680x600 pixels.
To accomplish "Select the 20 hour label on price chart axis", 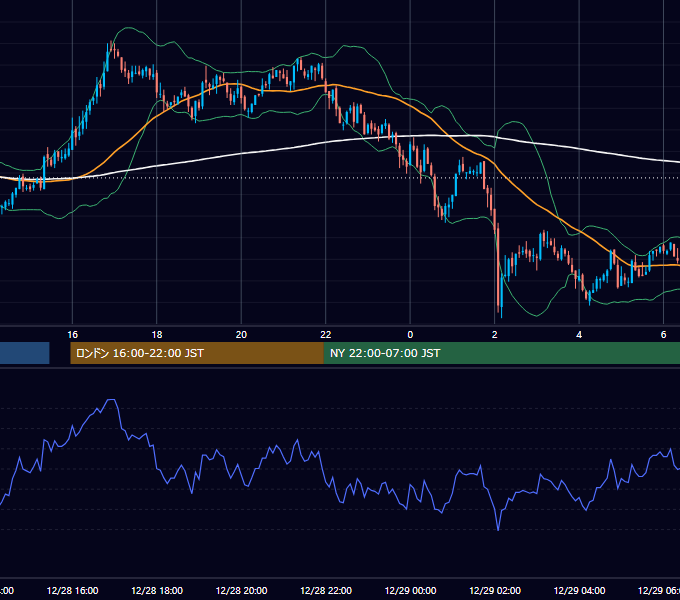I will pyautogui.click(x=241, y=334).
